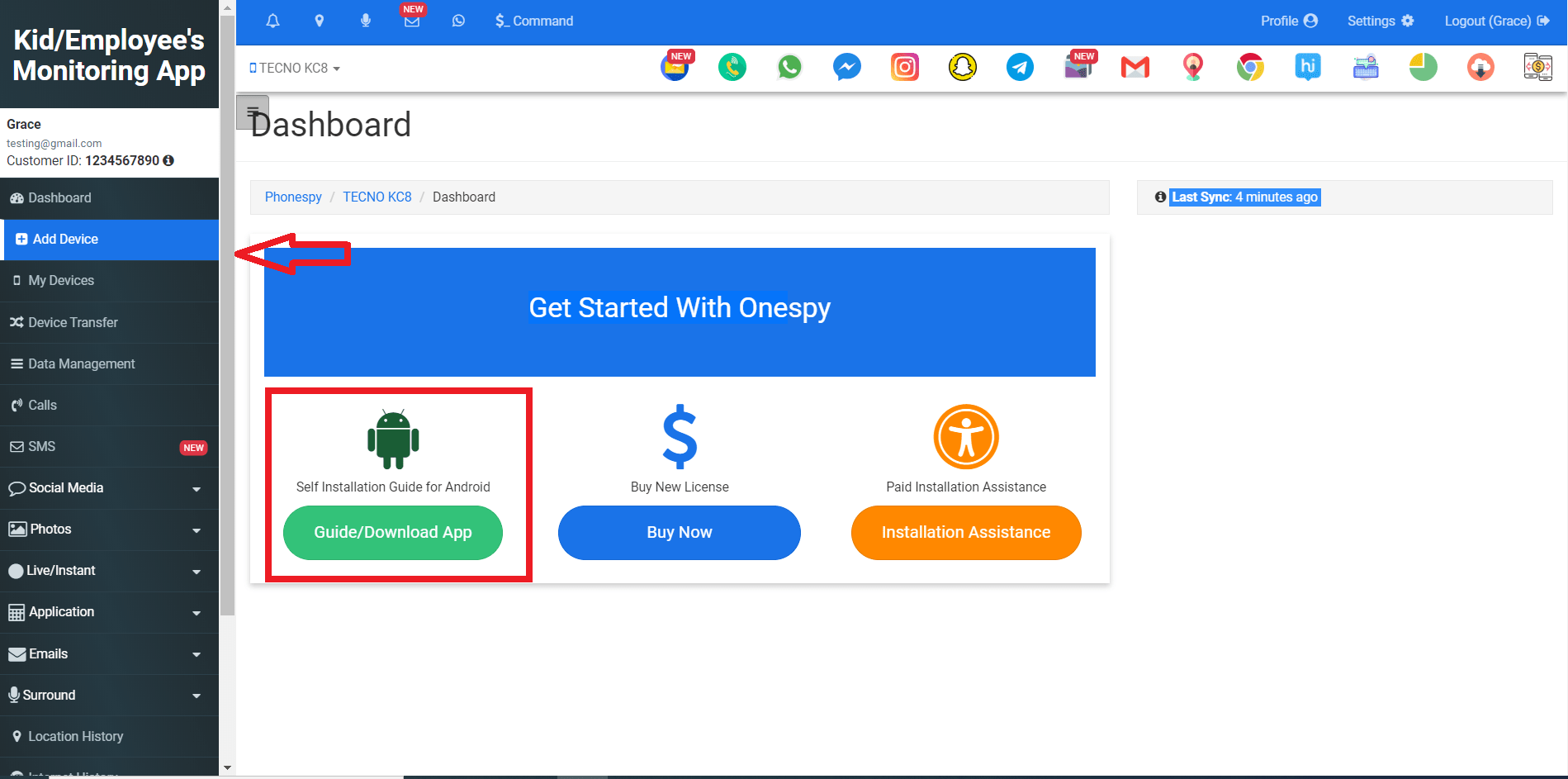Open the Instagram shortcut icon
Screen dimensions: 1568x779
click(905, 67)
